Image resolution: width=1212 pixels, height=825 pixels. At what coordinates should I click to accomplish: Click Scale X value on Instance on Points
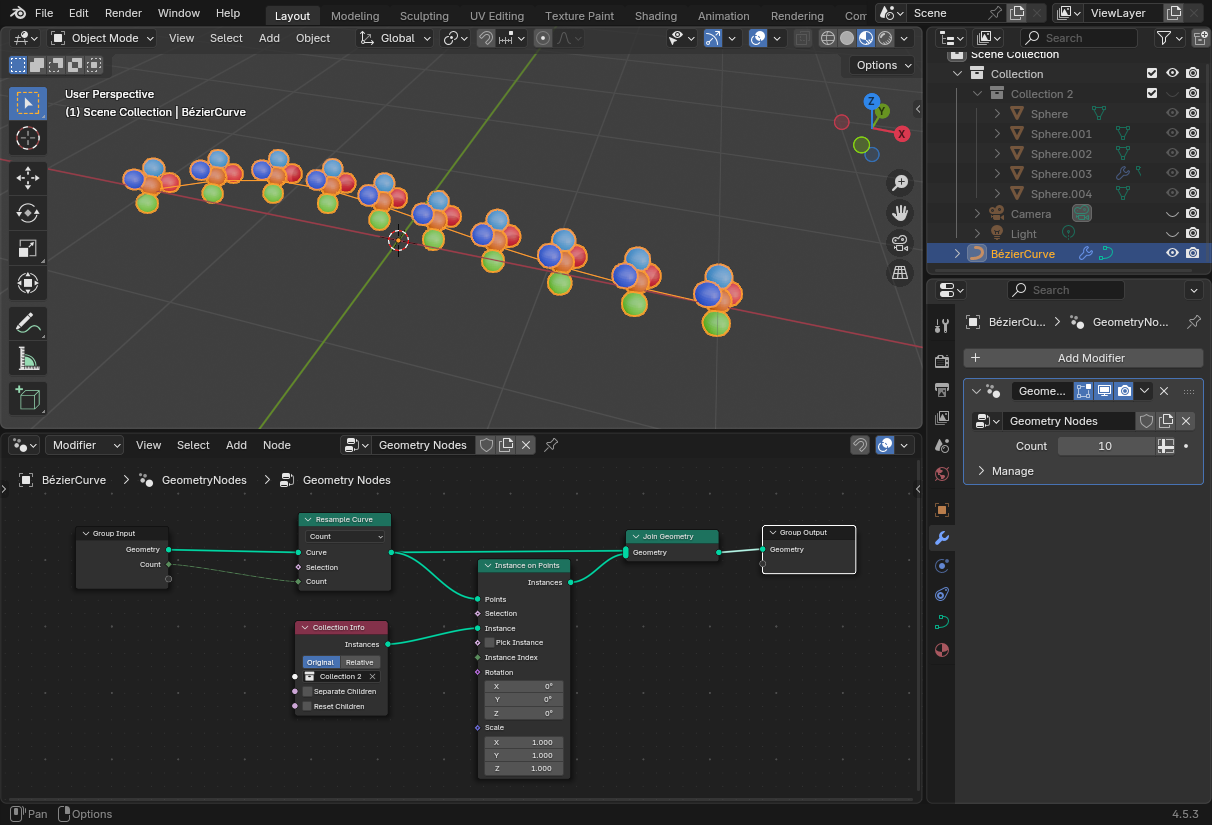(524, 742)
